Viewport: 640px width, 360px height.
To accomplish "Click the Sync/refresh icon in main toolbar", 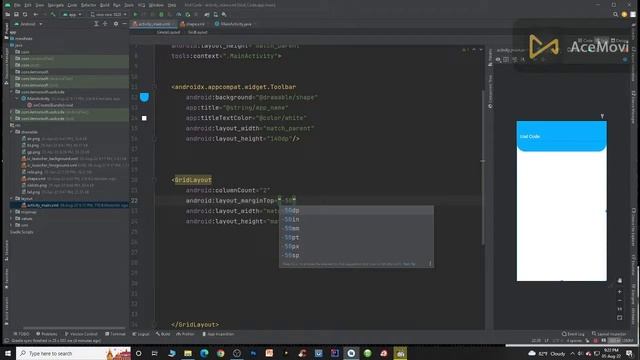I will click(25, 14).
